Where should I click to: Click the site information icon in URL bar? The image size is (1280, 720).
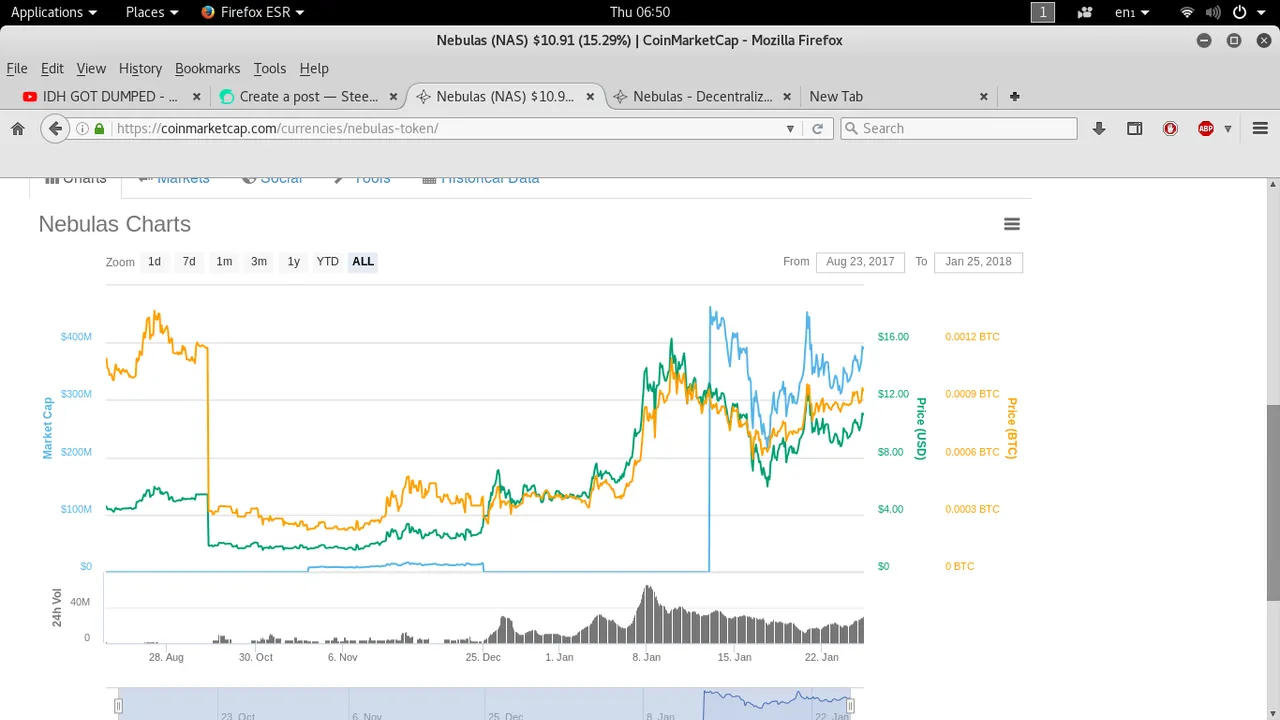click(x=82, y=128)
